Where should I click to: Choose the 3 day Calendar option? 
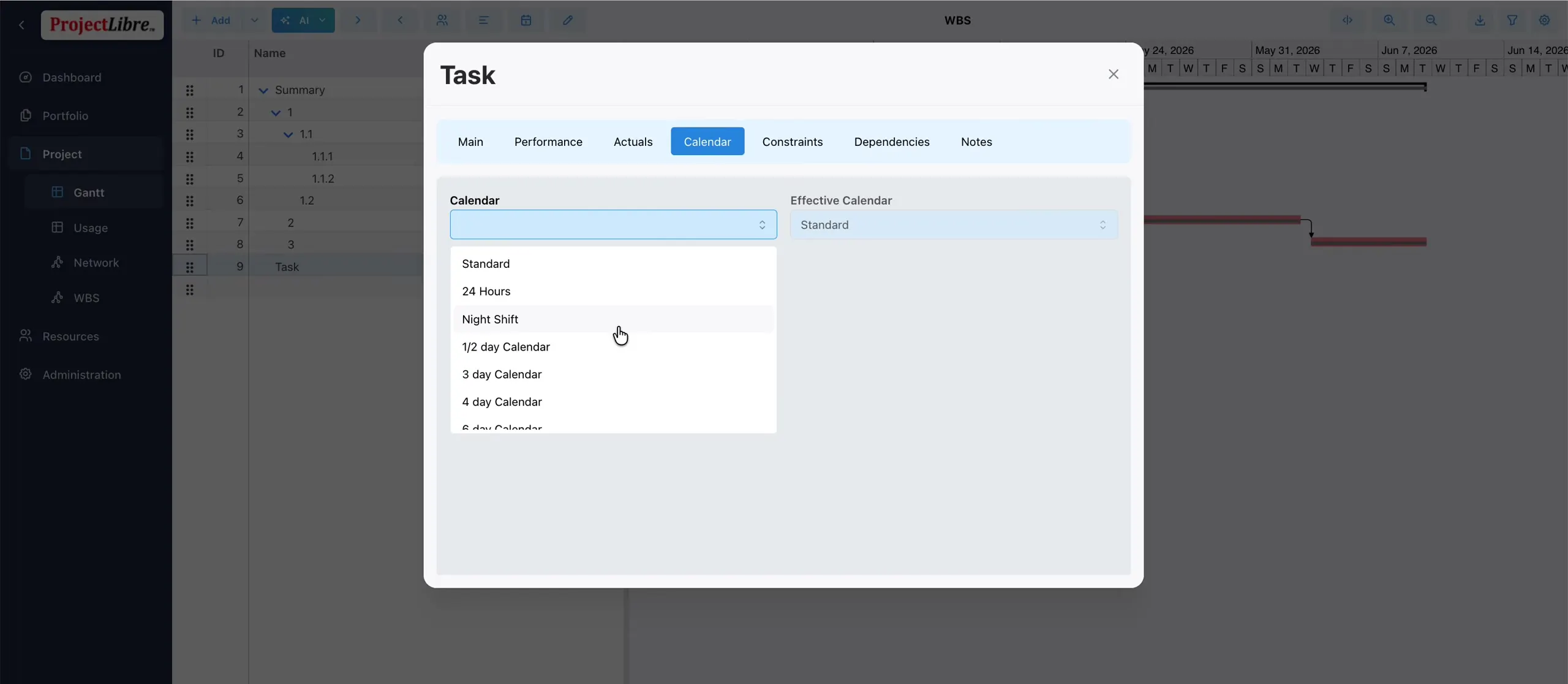pos(613,374)
